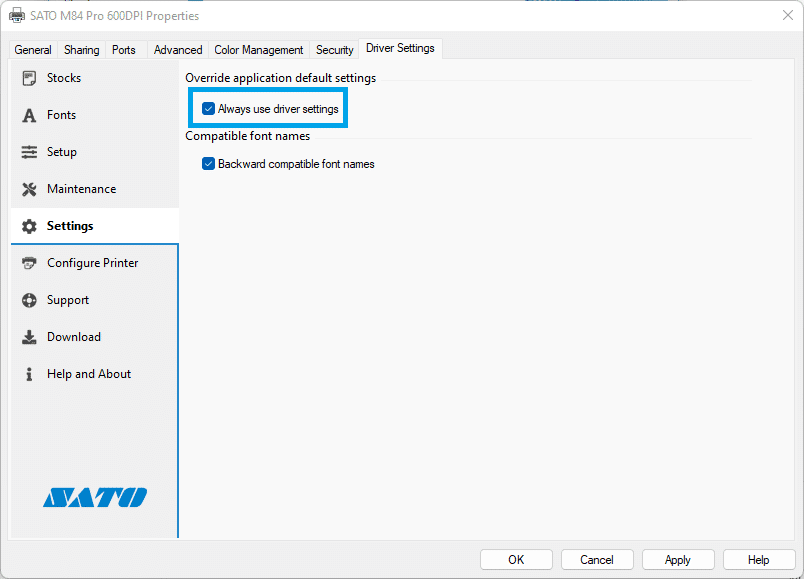Select the Help and About label
This screenshot has width=804, height=579.
pyautogui.click(x=89, y=374)
